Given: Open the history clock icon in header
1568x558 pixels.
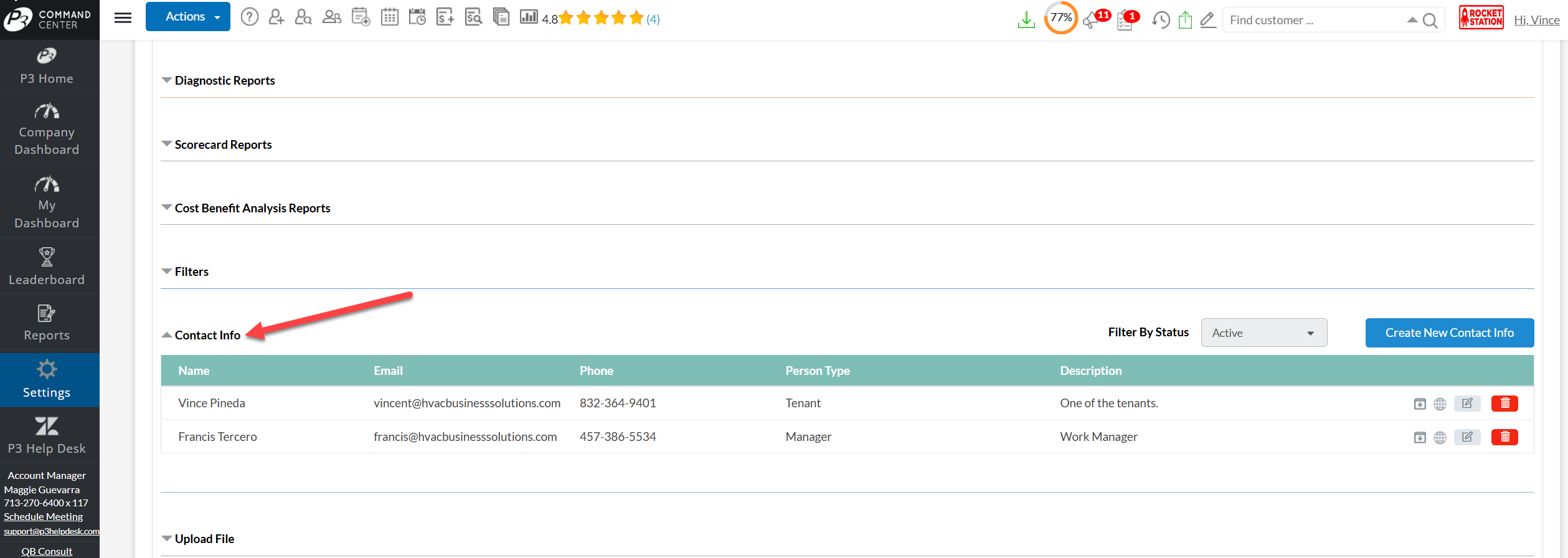Looking at the screenshot, I should [x=1160, y=20].
